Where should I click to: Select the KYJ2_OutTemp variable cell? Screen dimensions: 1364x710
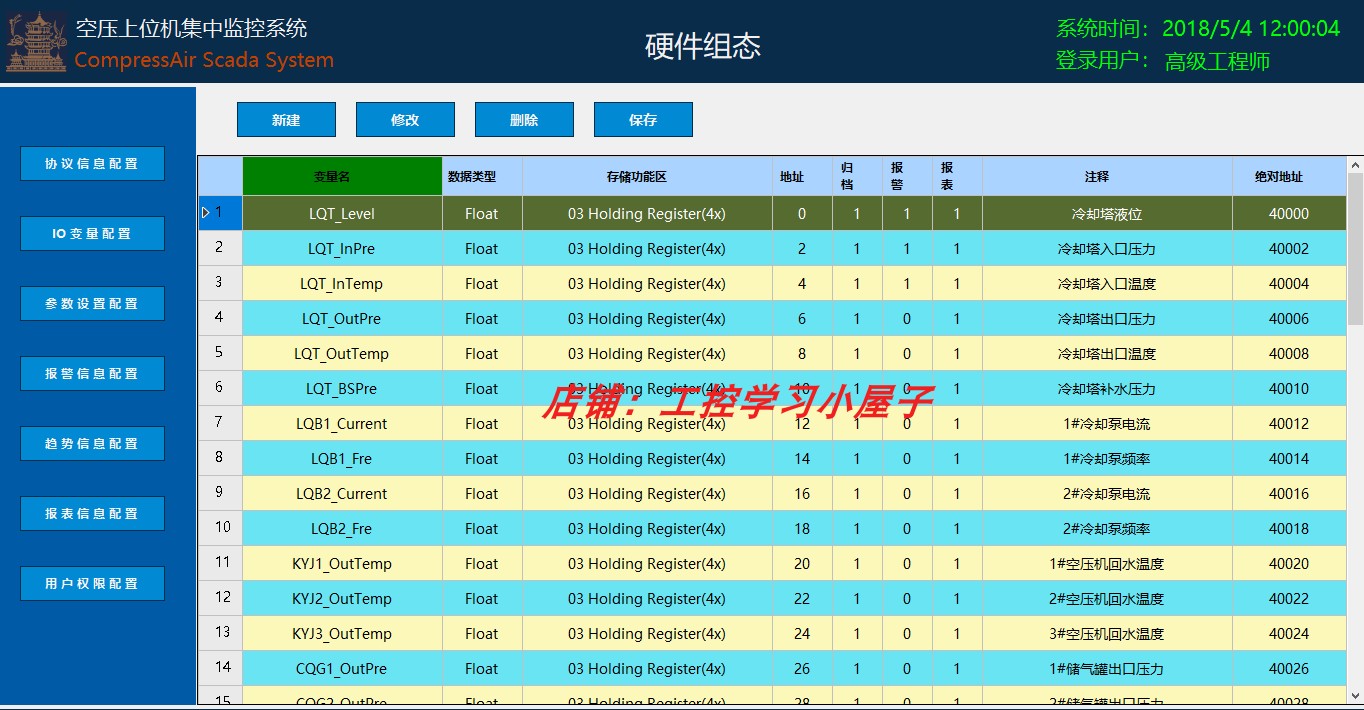tap(342, 598)
